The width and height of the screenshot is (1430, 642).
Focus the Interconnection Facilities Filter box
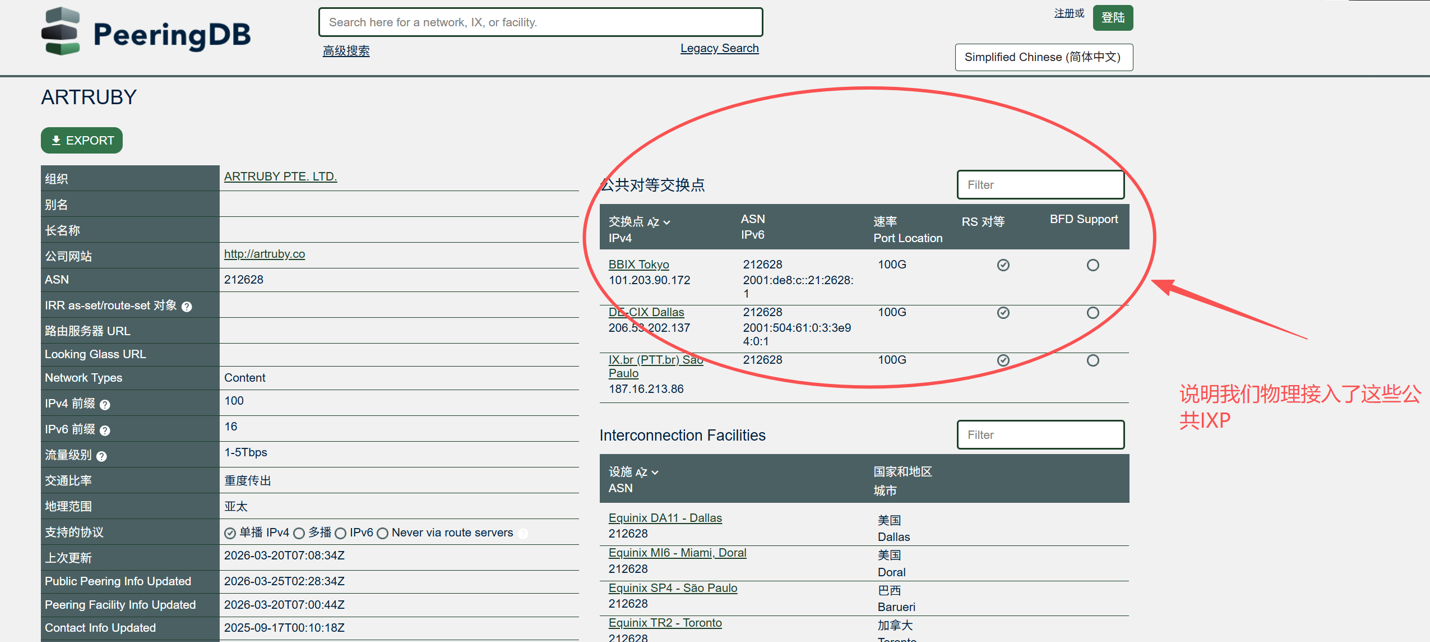click(x=1041, y=435)
